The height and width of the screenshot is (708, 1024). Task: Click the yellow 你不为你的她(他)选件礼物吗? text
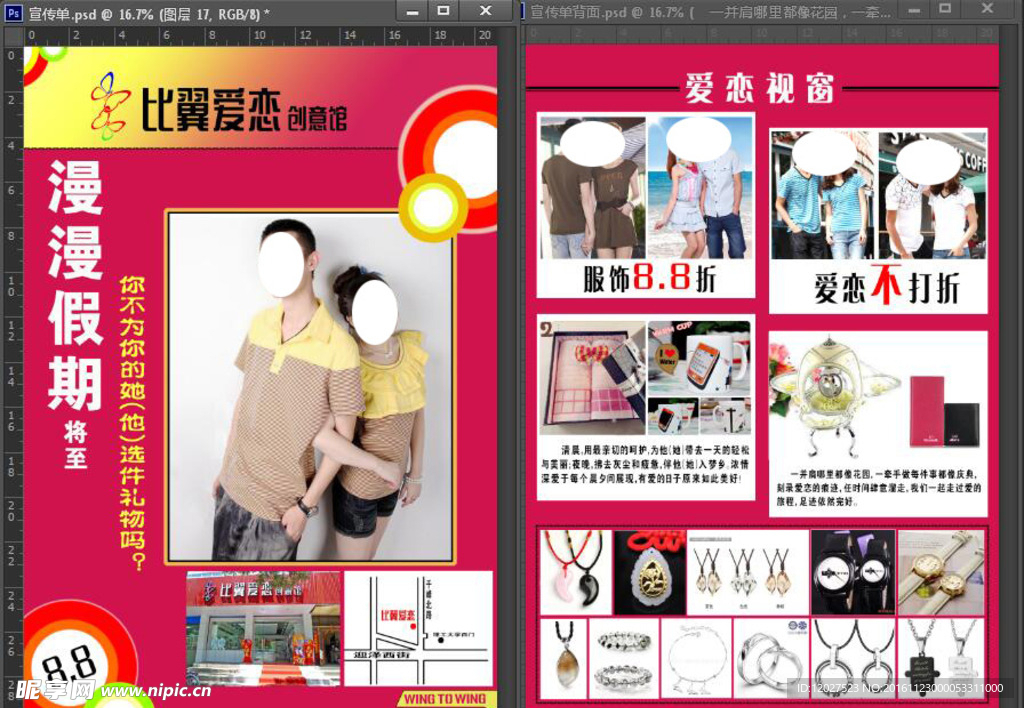point(133,423)
